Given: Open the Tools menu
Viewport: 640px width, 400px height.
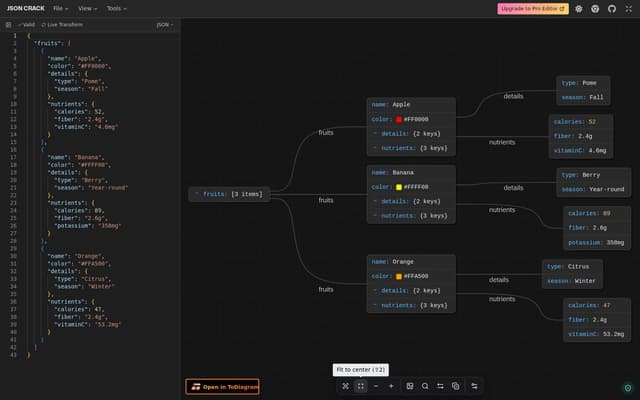Looking at the screenshot, I should (116, 8).
